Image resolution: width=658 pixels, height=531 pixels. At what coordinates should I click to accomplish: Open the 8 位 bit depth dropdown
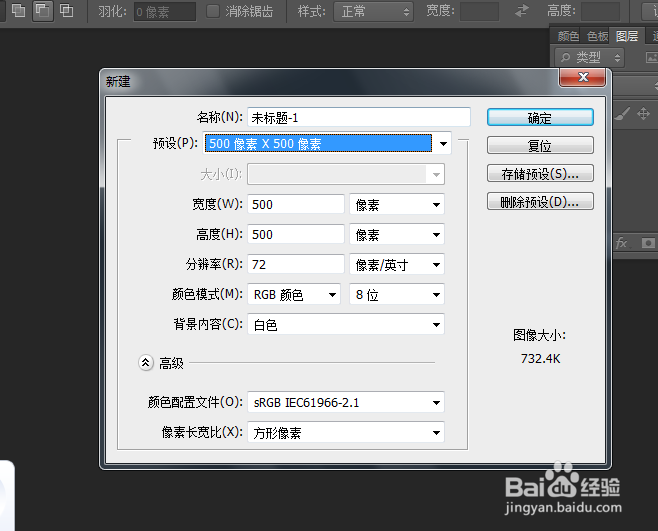(x=397, y=295)
